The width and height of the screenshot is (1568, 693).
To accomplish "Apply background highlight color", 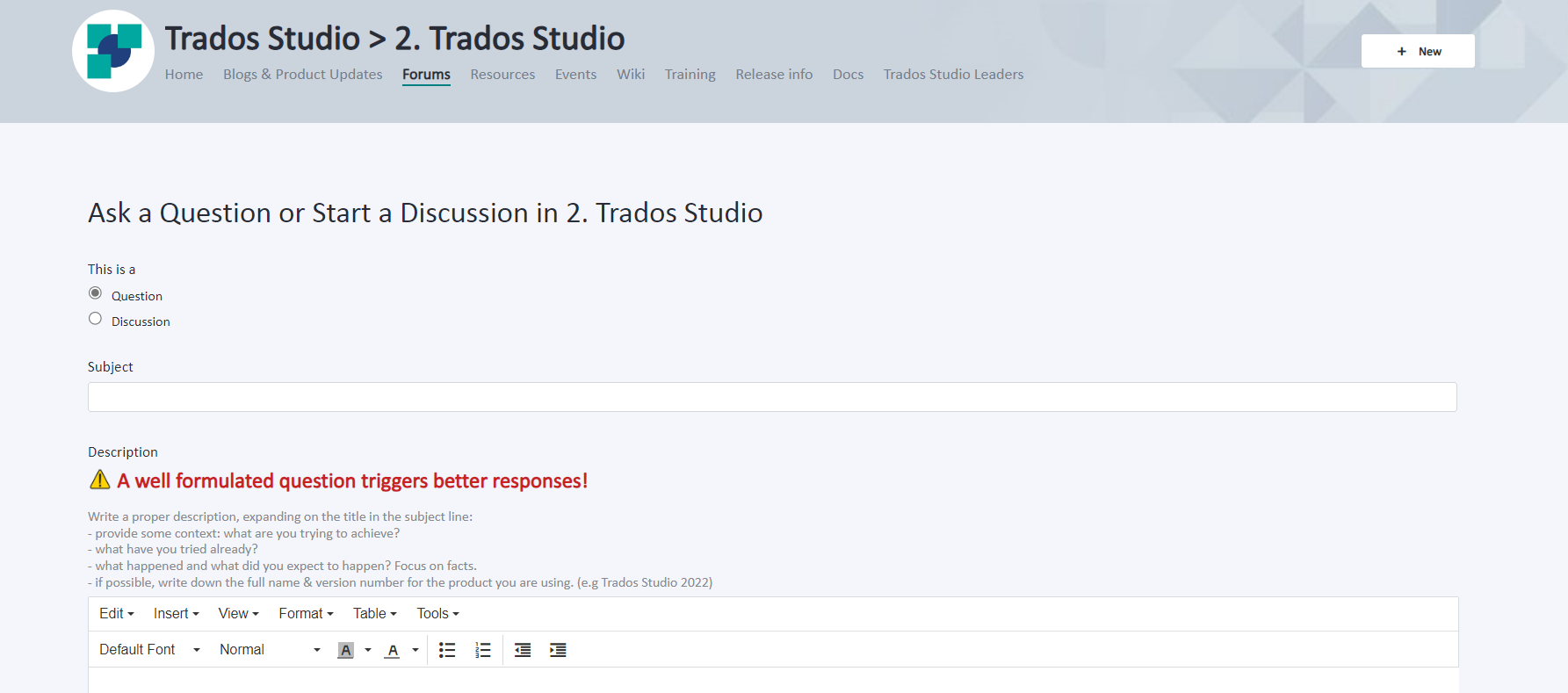I will 346,650.
